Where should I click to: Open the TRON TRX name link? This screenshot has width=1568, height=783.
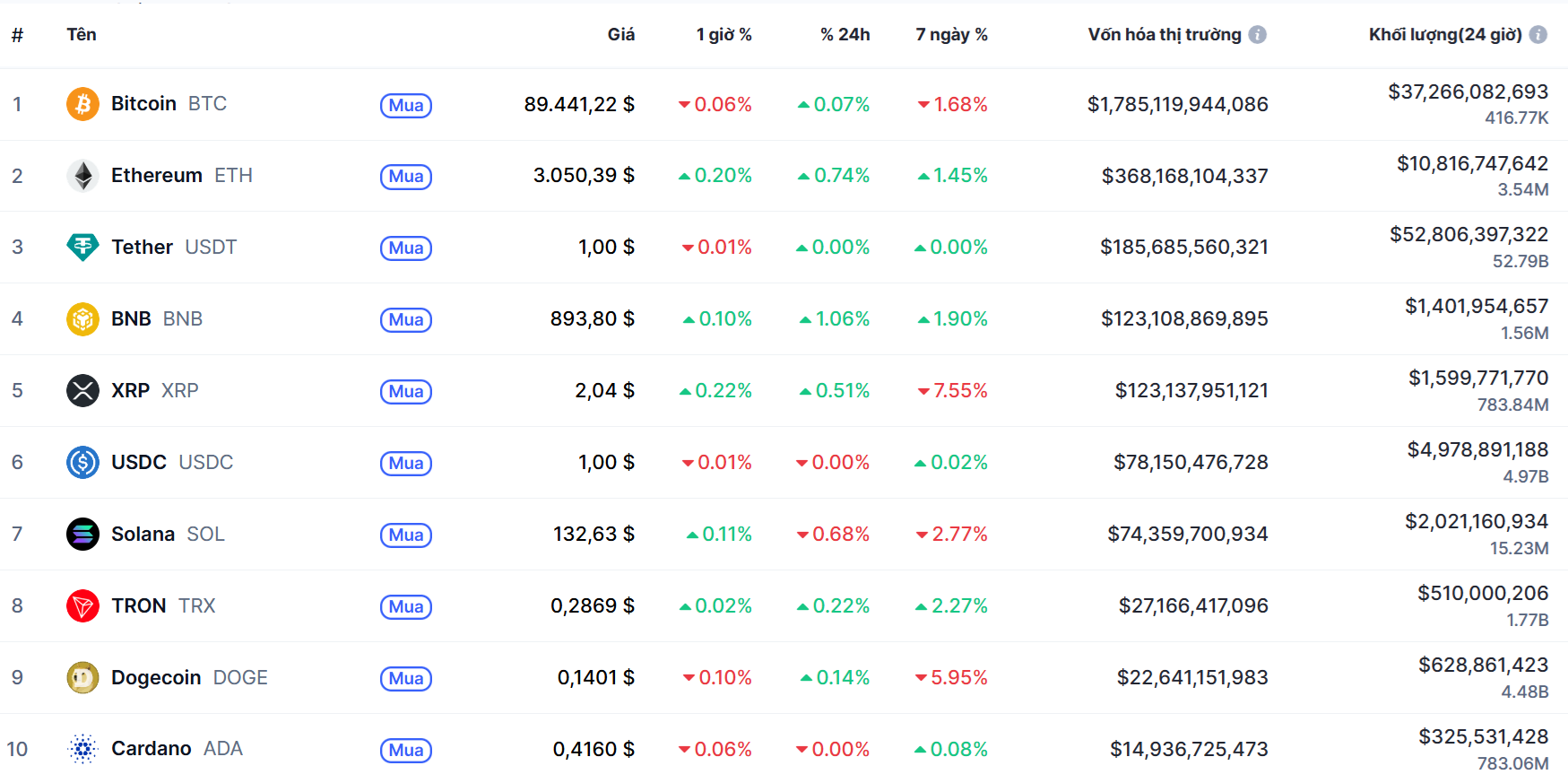(163, 605)
